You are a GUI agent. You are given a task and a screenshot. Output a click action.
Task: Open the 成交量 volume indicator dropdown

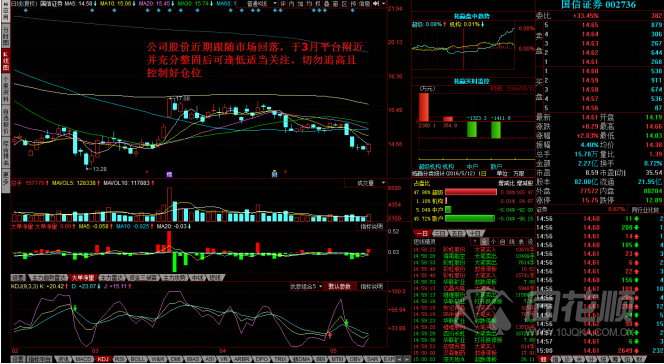pos(366,183)
